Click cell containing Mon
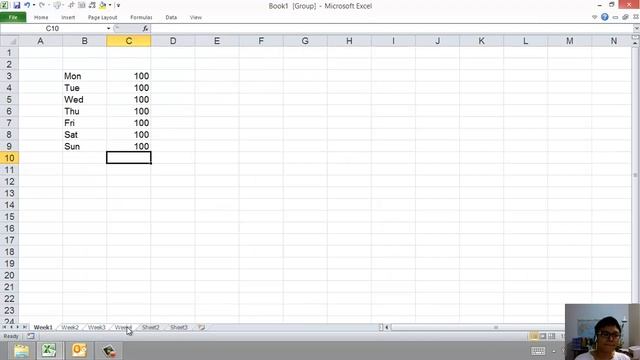Viewport: 640px width, 360px height. click(x=84, y=76)
